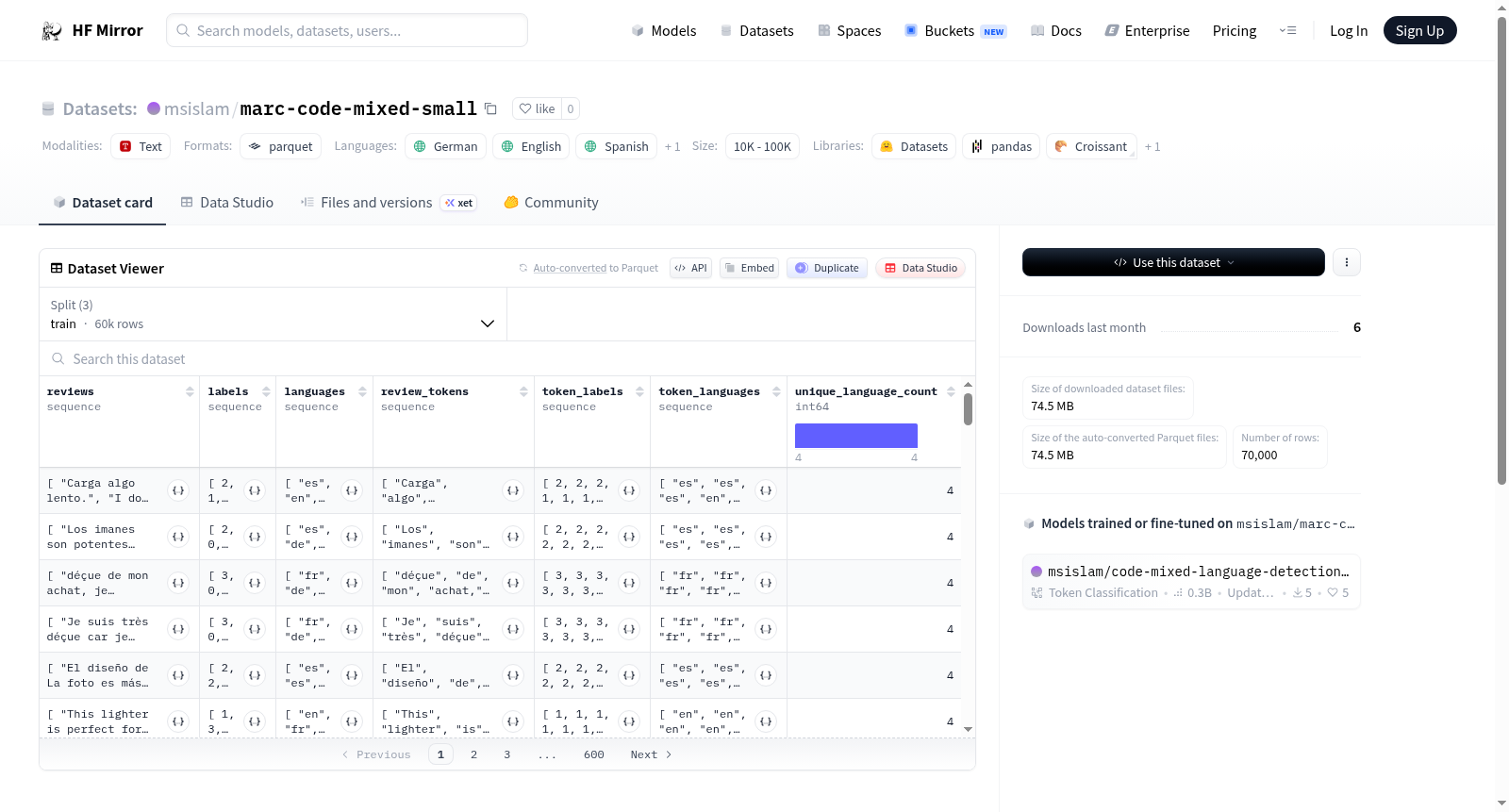Click the Duplicate button

point(826,268)
